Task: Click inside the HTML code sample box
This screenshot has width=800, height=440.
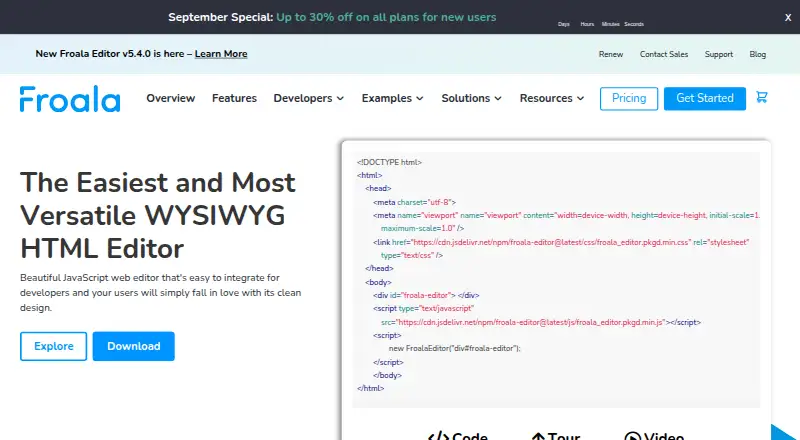Action: 556,280
